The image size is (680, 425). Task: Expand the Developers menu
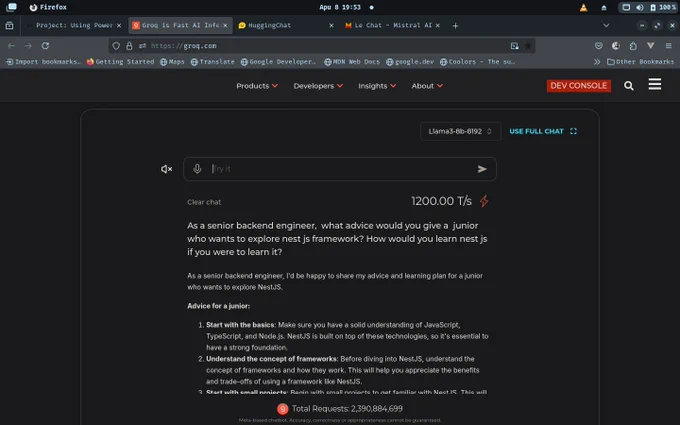point(318,86)
